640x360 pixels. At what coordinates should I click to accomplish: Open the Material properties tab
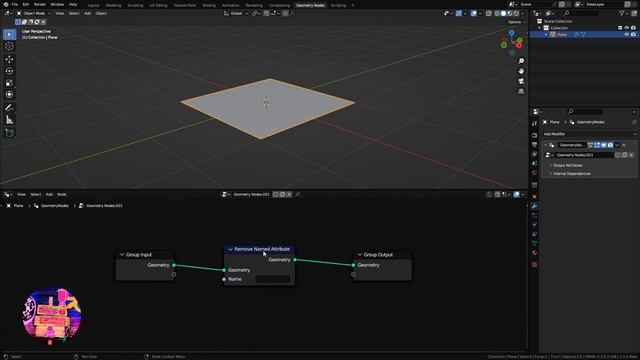coord(534,253)
